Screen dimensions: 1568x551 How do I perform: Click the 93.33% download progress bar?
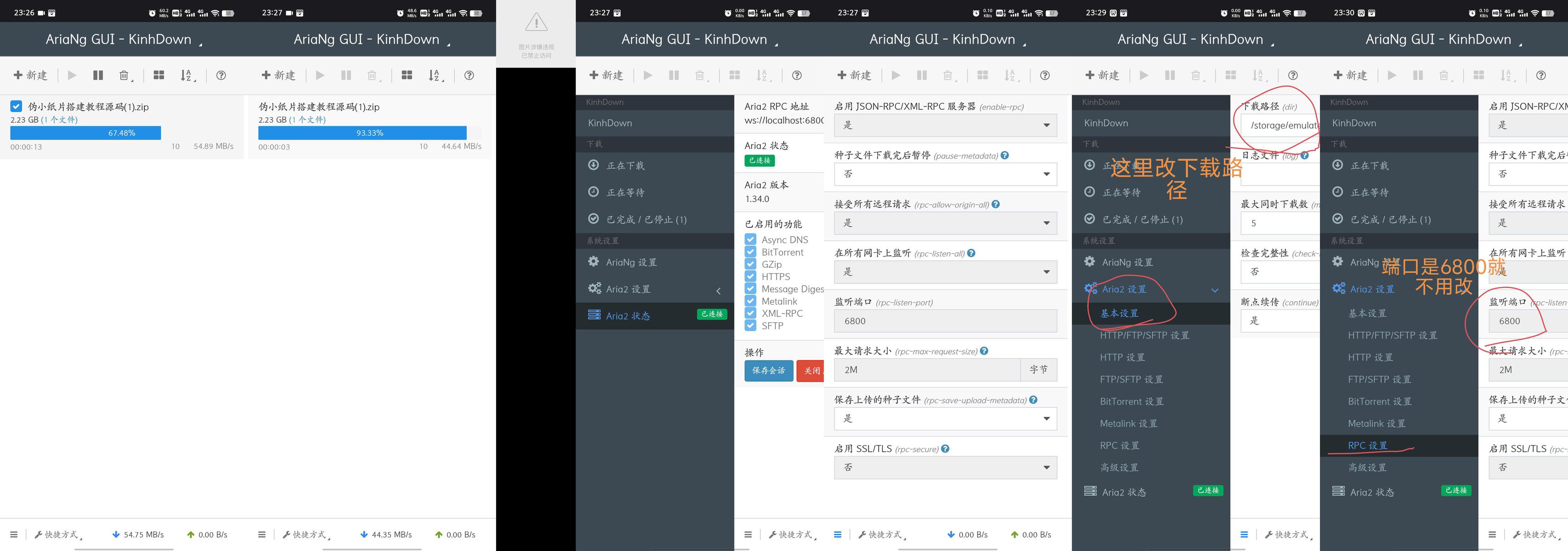(x=369, y=133)
